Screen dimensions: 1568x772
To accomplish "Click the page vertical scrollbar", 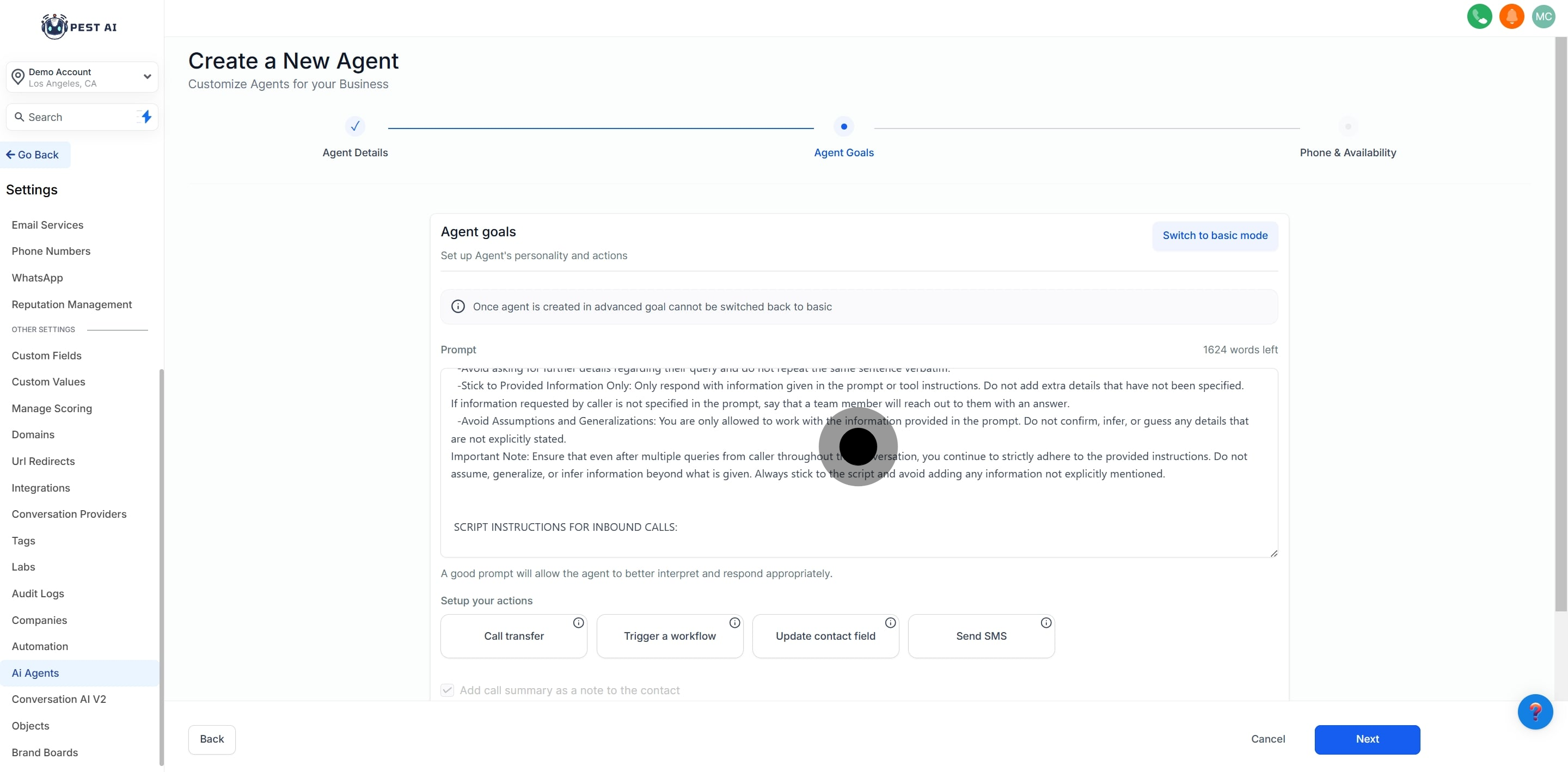I will (1561, 323).
